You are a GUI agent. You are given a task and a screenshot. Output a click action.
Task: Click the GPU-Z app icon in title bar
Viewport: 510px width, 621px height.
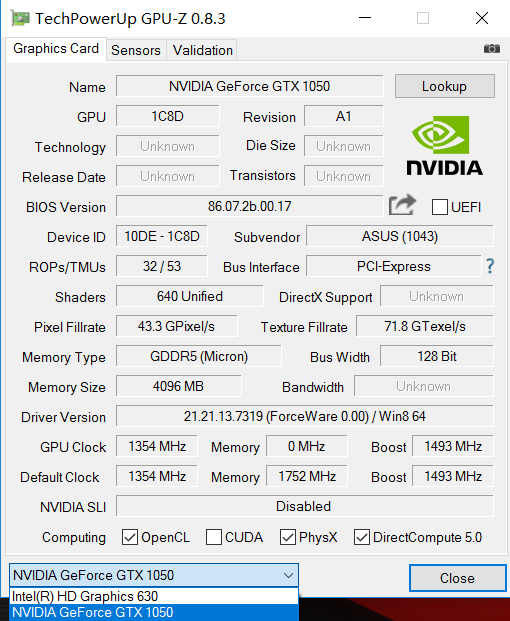[19, 19]
